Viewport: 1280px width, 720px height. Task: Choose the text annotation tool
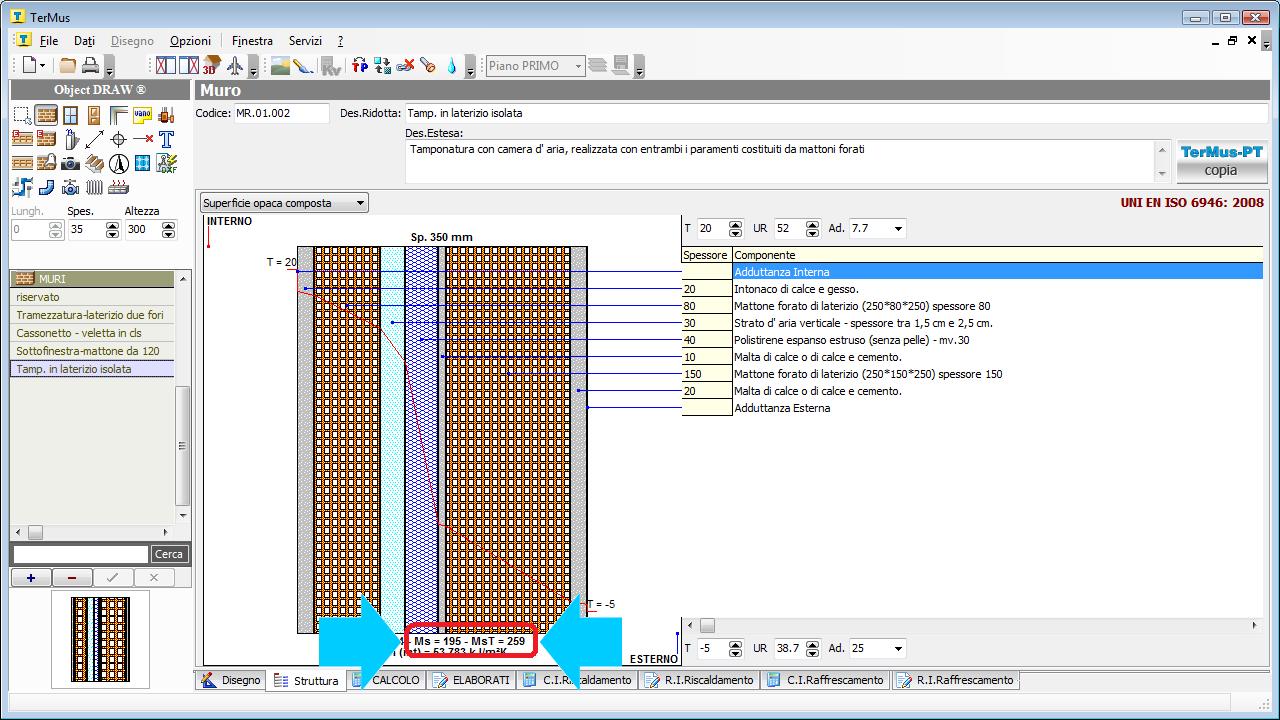coord(166,139)
